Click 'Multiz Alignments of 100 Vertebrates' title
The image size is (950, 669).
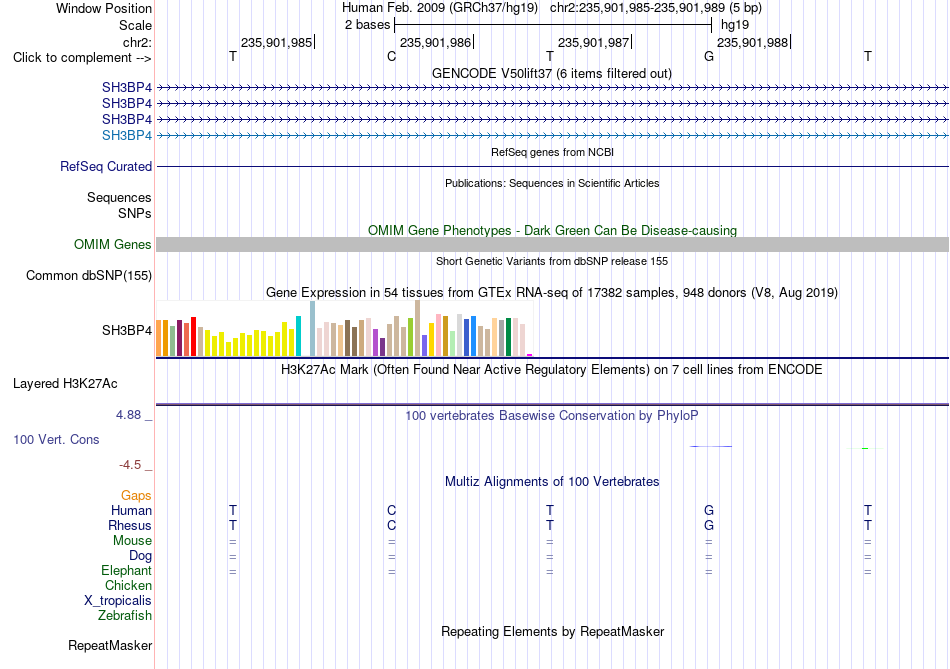[552, 482]
